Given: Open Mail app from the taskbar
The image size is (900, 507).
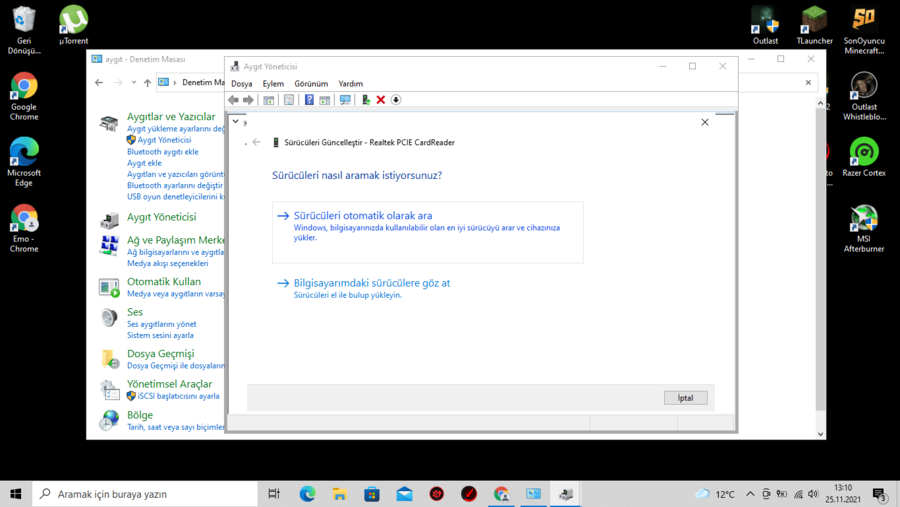Looking at the screenshot, I should pyautogui.click(x=404, y=494).
